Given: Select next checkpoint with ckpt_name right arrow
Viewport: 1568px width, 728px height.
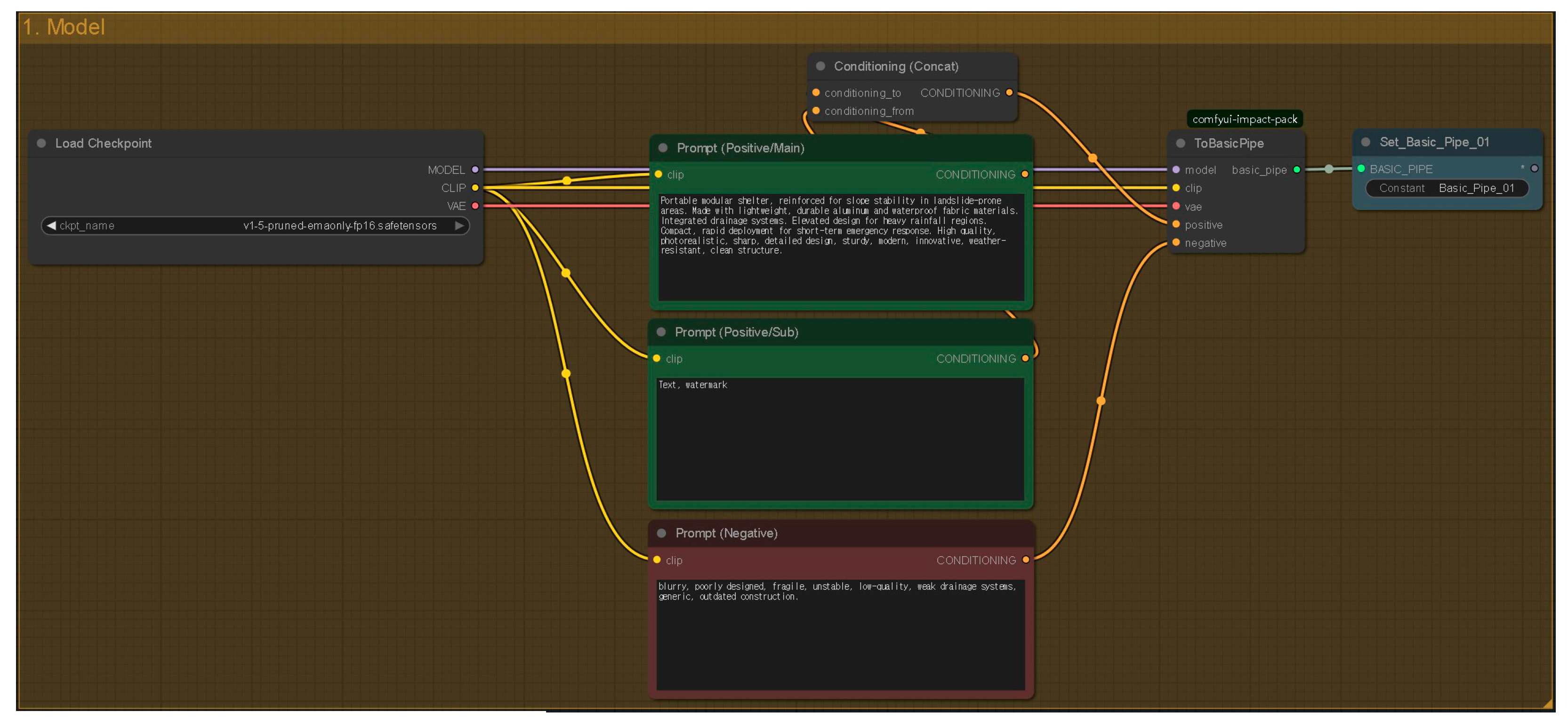Looking at the screenshot, I should [x=459, y=226].
